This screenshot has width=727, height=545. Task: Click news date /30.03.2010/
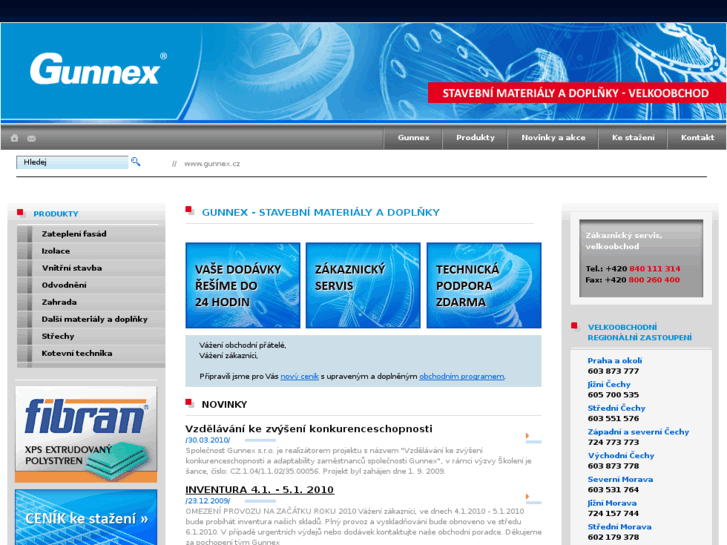click(x=208, y=440)
